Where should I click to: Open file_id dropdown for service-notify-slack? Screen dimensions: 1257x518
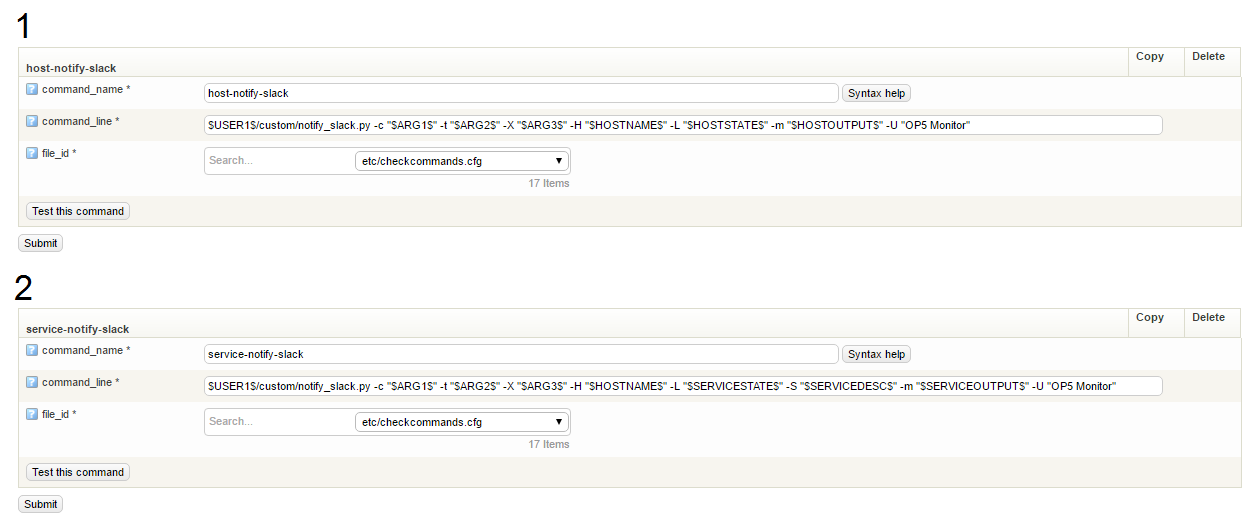[x=462, y=422]
